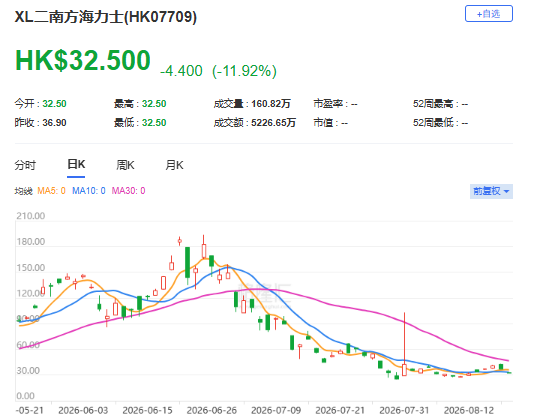Click the 2026-06-15 date axis label
The image size is (535, 419).
pyautogui.click(x=147, y=410)
